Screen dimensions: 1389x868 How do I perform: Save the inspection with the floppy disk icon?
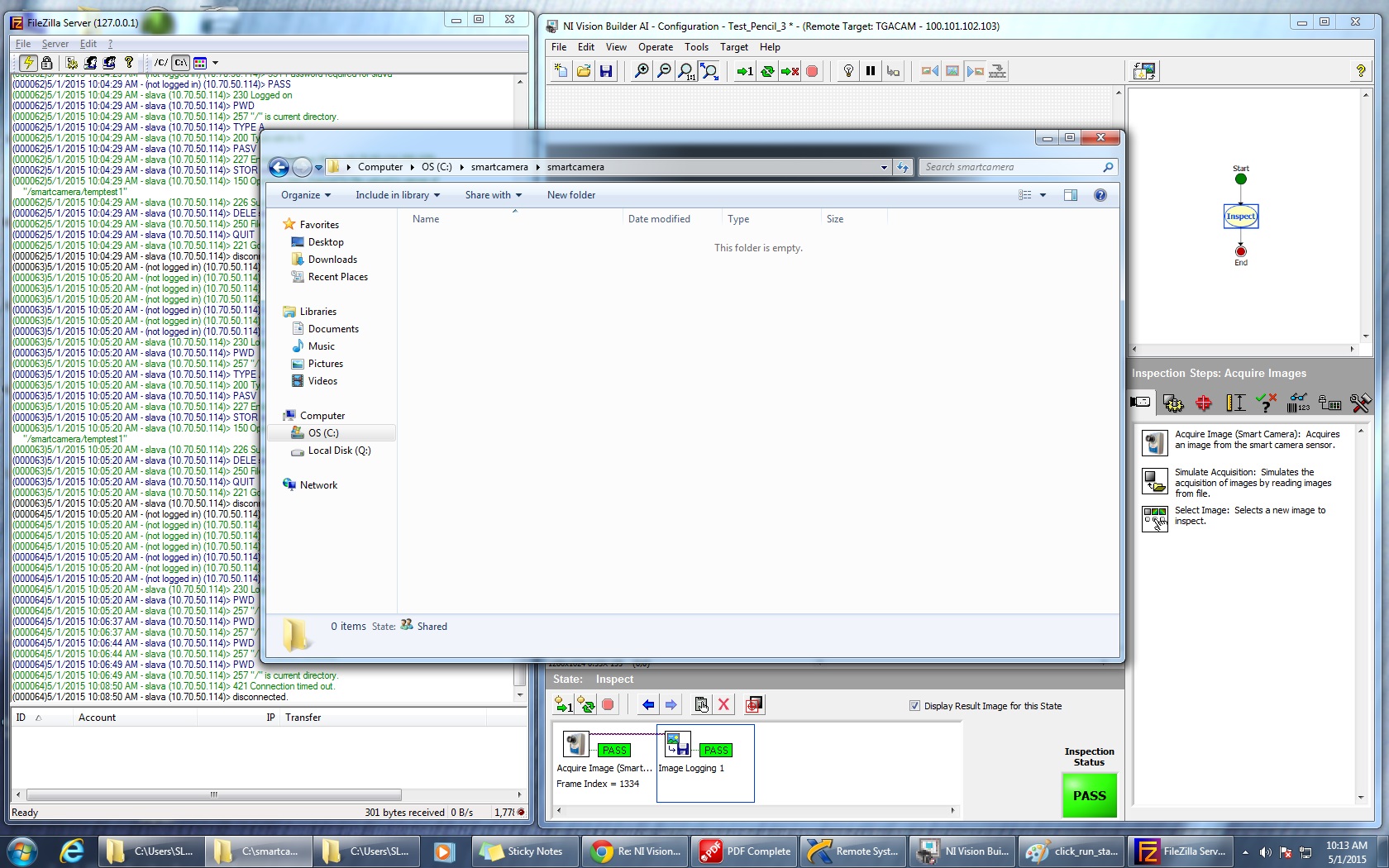pyautogui.click(x=606, y=71)
